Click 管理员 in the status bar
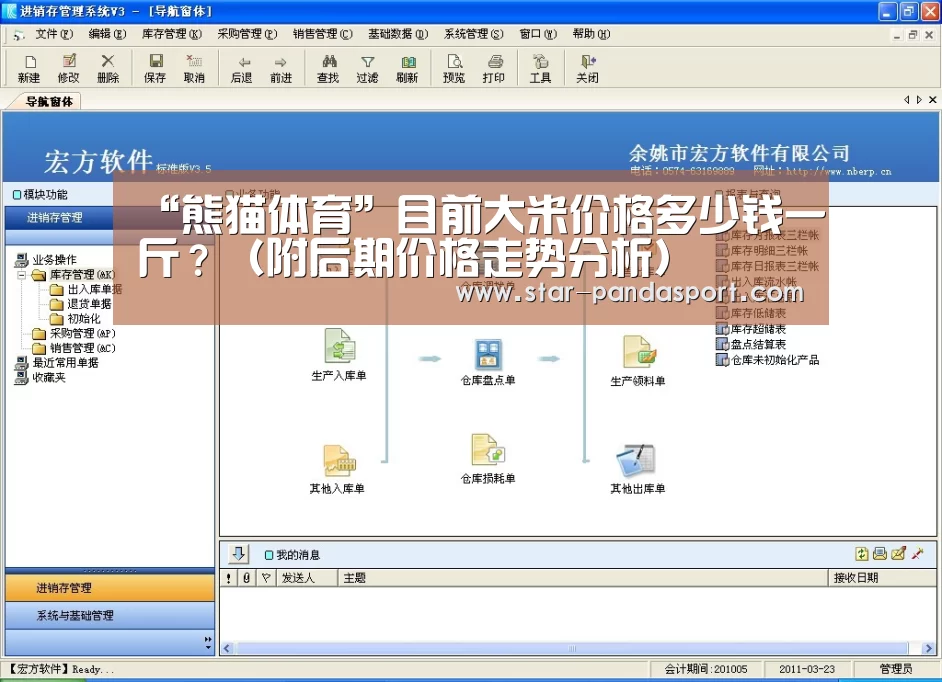Screen dimensions: 942x682 [896, 669]
